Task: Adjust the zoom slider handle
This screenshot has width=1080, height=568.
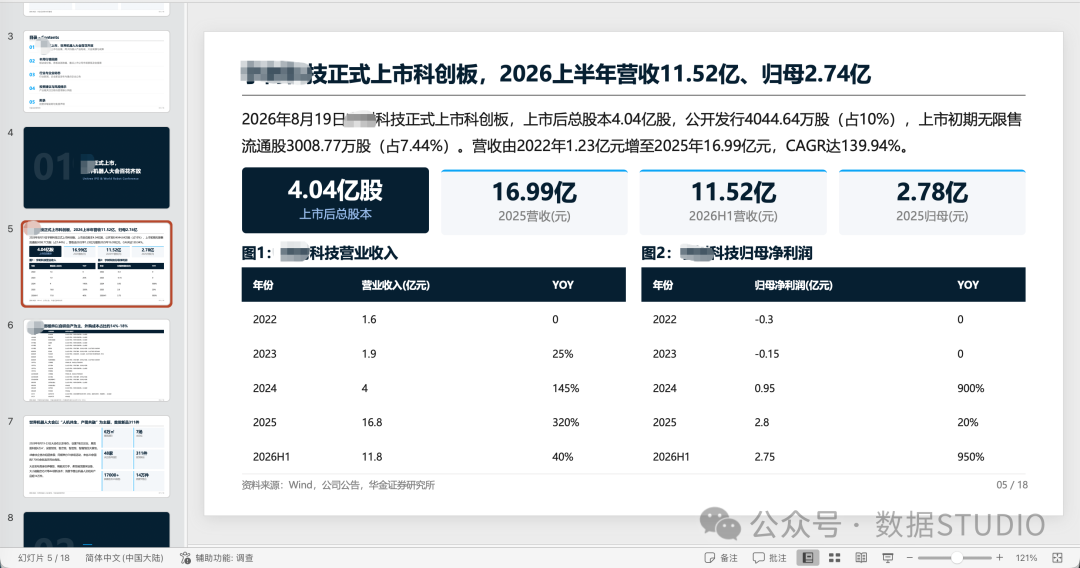Action: coord(957,558)
